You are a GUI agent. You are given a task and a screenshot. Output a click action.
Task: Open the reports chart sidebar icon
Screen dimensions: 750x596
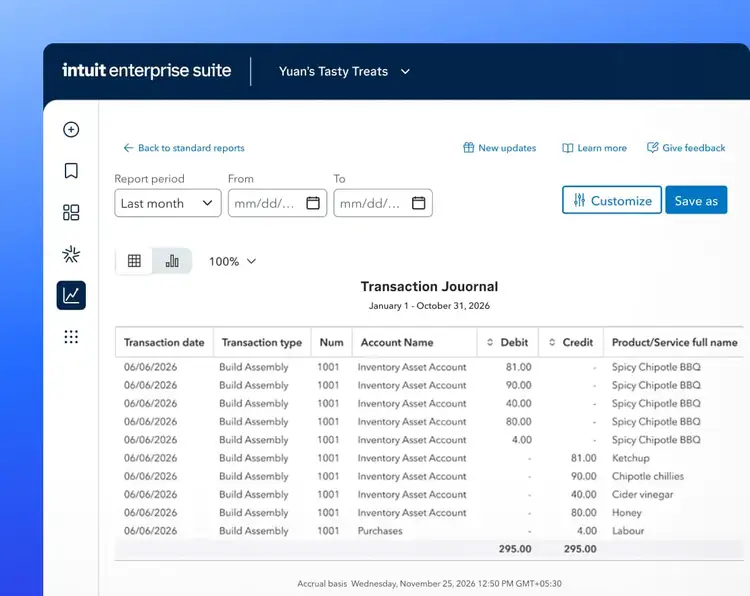click(71, 295)
